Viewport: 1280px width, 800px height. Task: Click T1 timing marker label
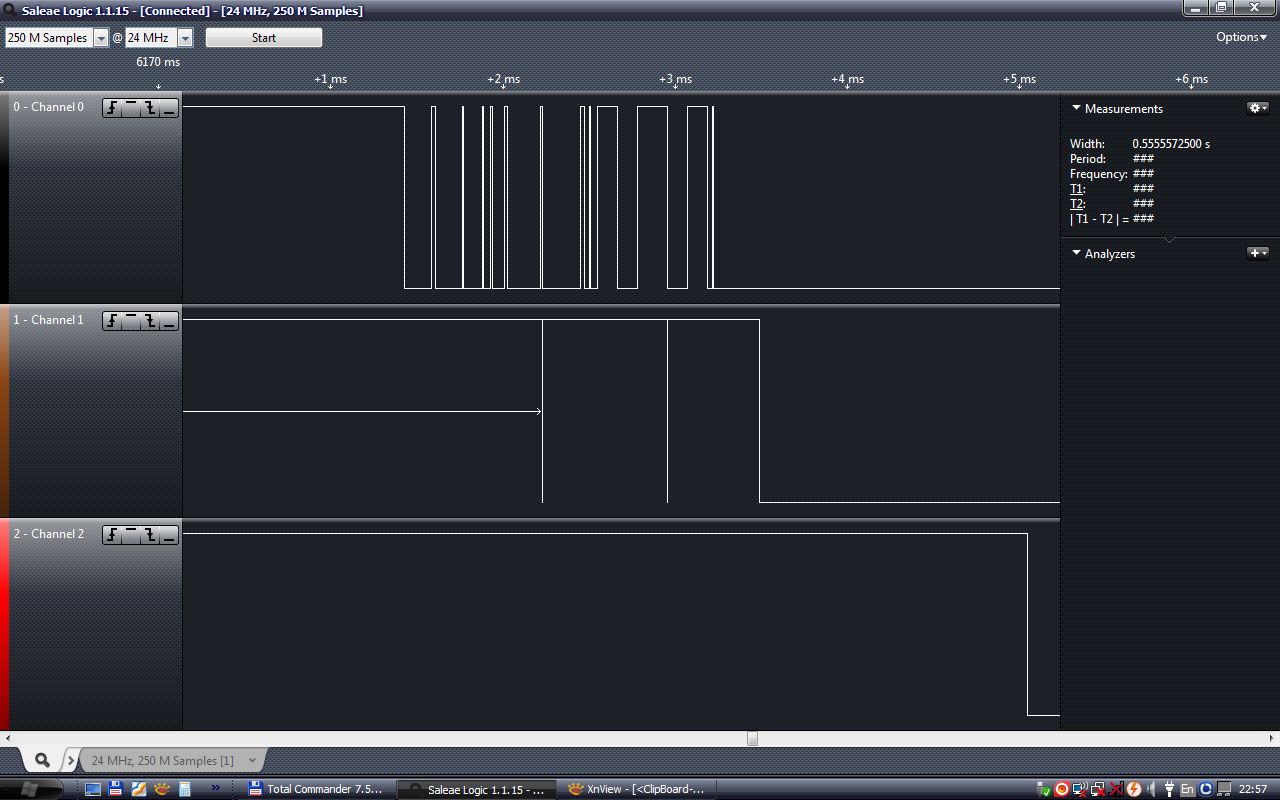[1077, 189]
